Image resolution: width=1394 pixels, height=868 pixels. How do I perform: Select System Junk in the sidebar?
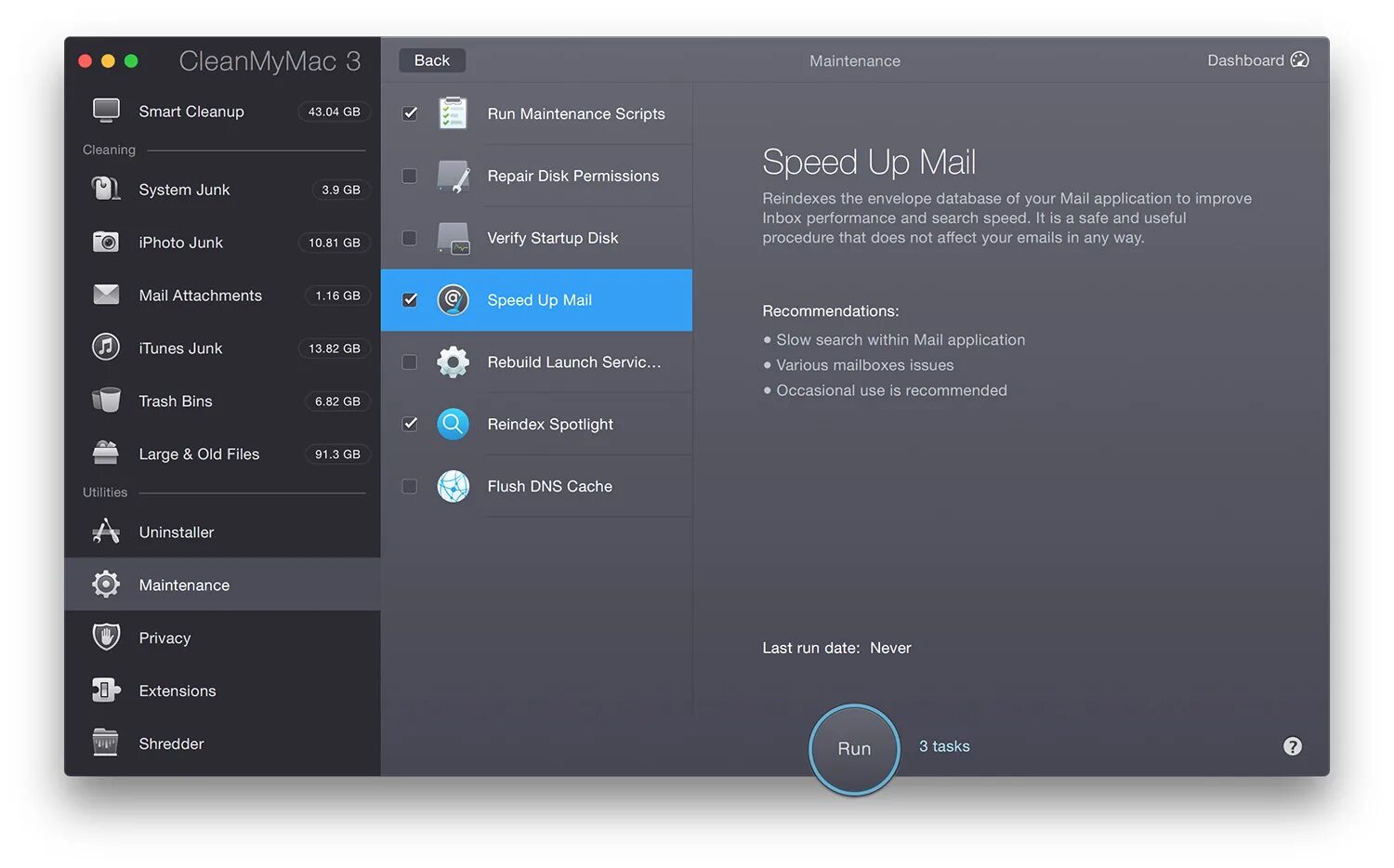coord(222,189)
